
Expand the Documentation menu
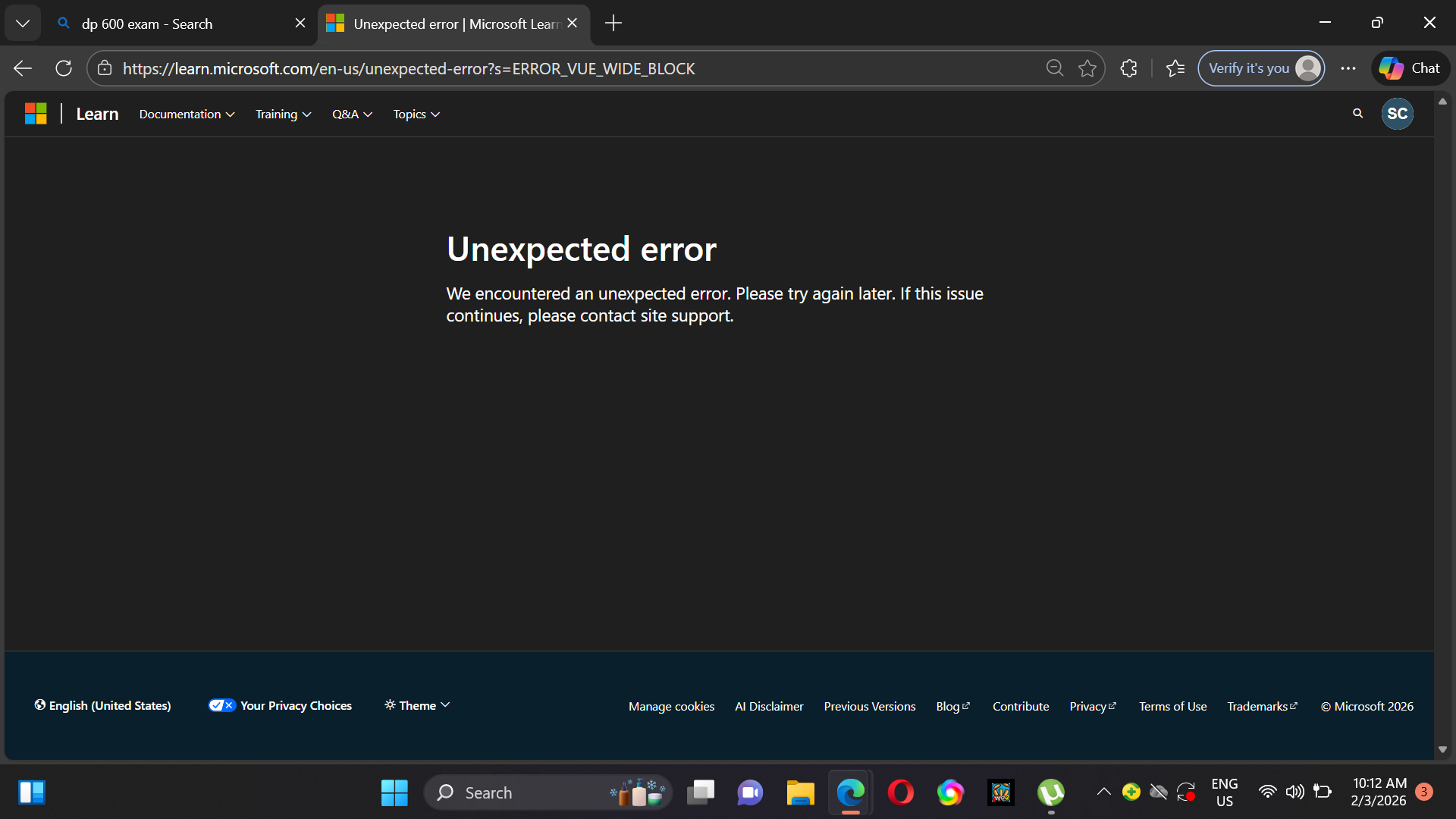pos(187,114)
